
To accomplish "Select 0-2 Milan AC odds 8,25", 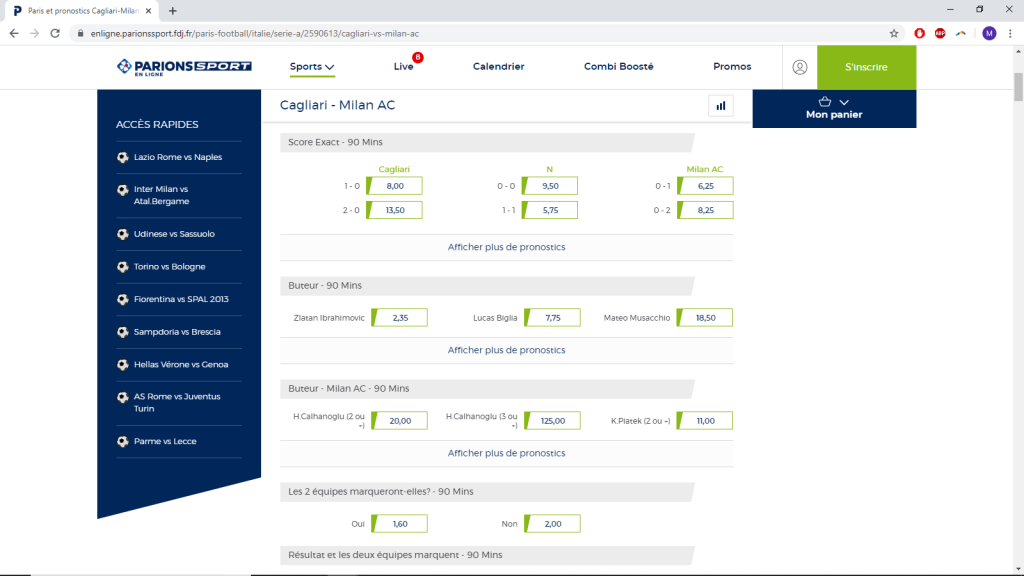I will tap(705, 210).
